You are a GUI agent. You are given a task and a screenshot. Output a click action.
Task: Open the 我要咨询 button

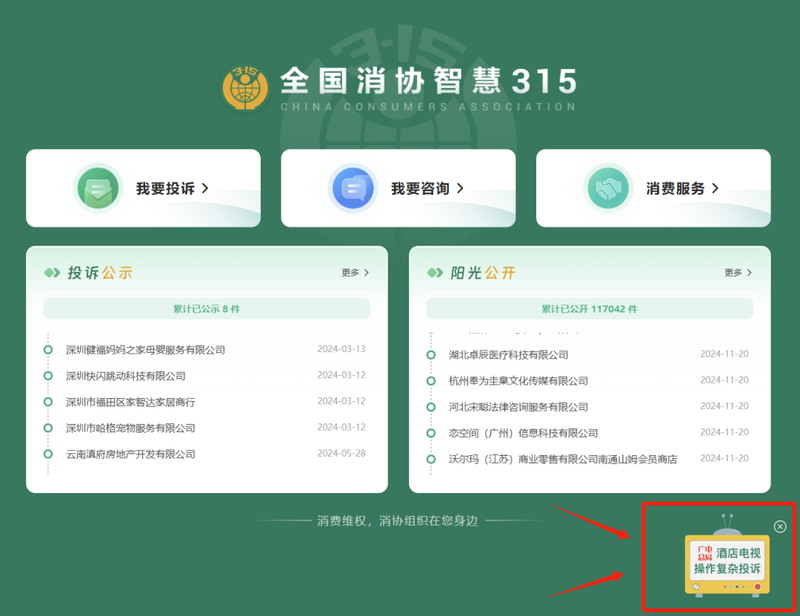[427, 188]
